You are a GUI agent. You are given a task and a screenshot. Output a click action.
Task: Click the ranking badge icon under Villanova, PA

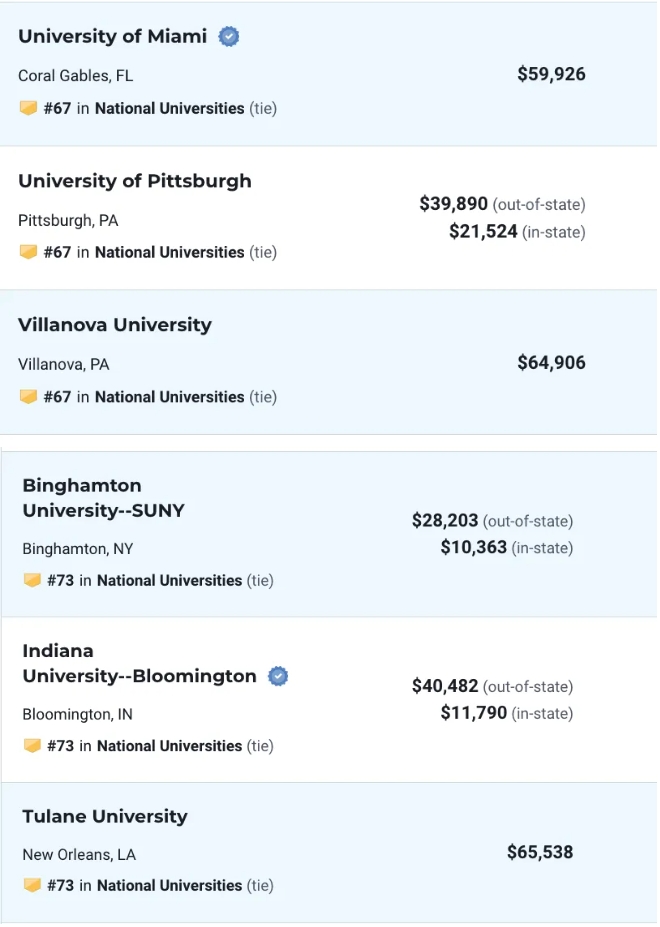tap(28, 397)
